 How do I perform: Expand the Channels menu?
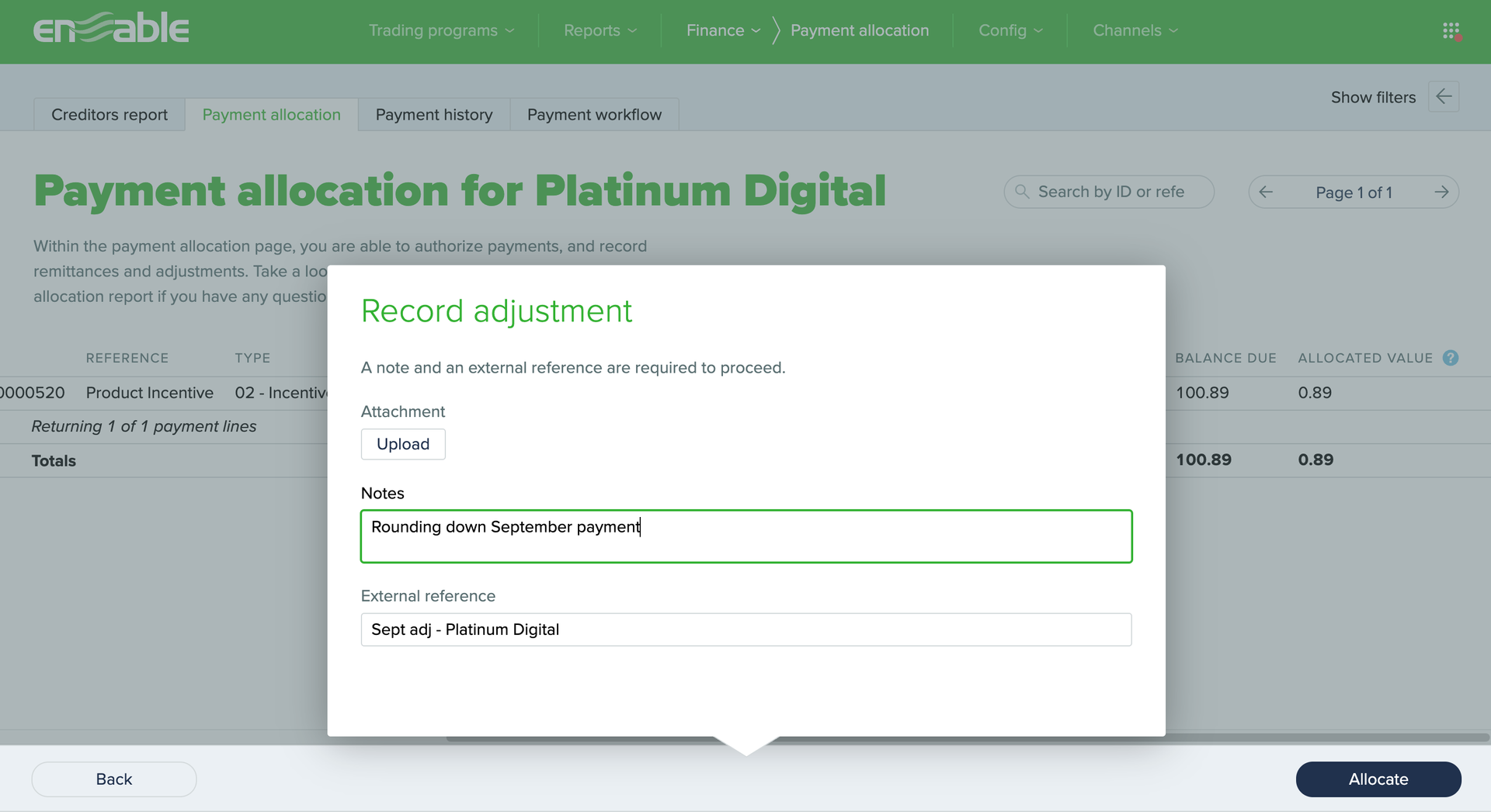[x=1135, y=30]
